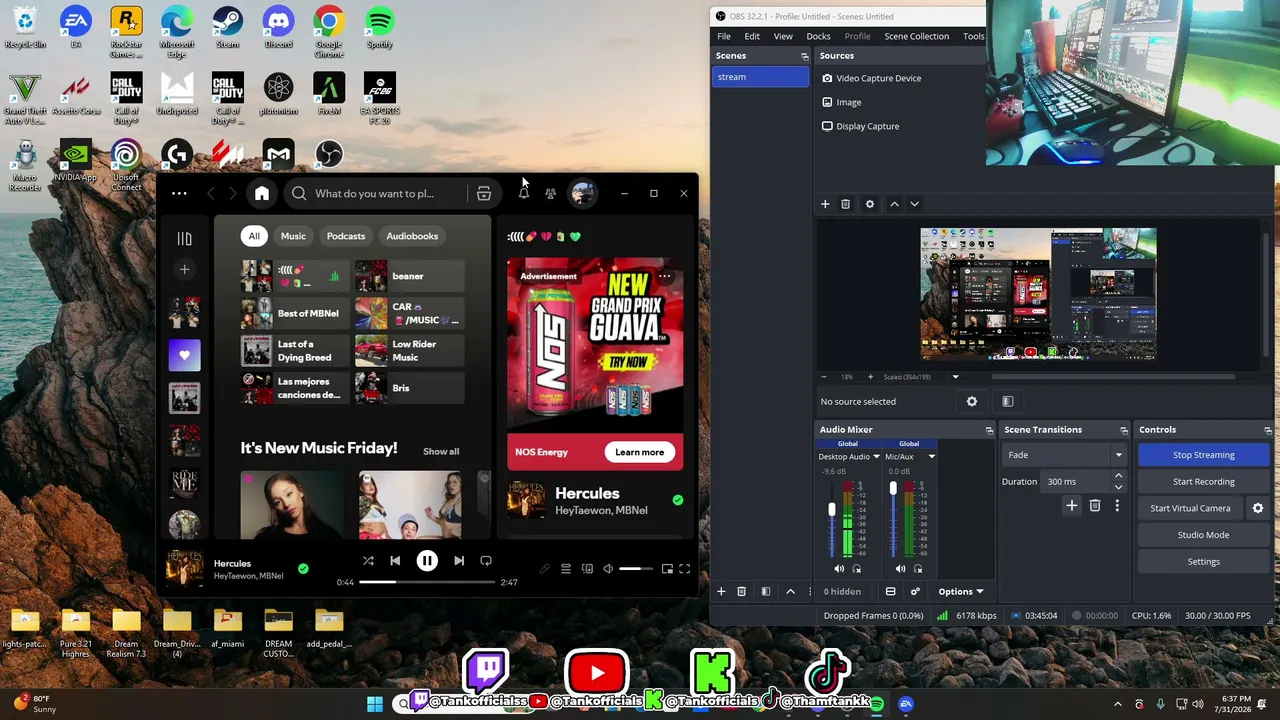The width and height of the screenshot is (1280, 720).
Task: Toggle repeat in Spotify player
Action: 486,561
